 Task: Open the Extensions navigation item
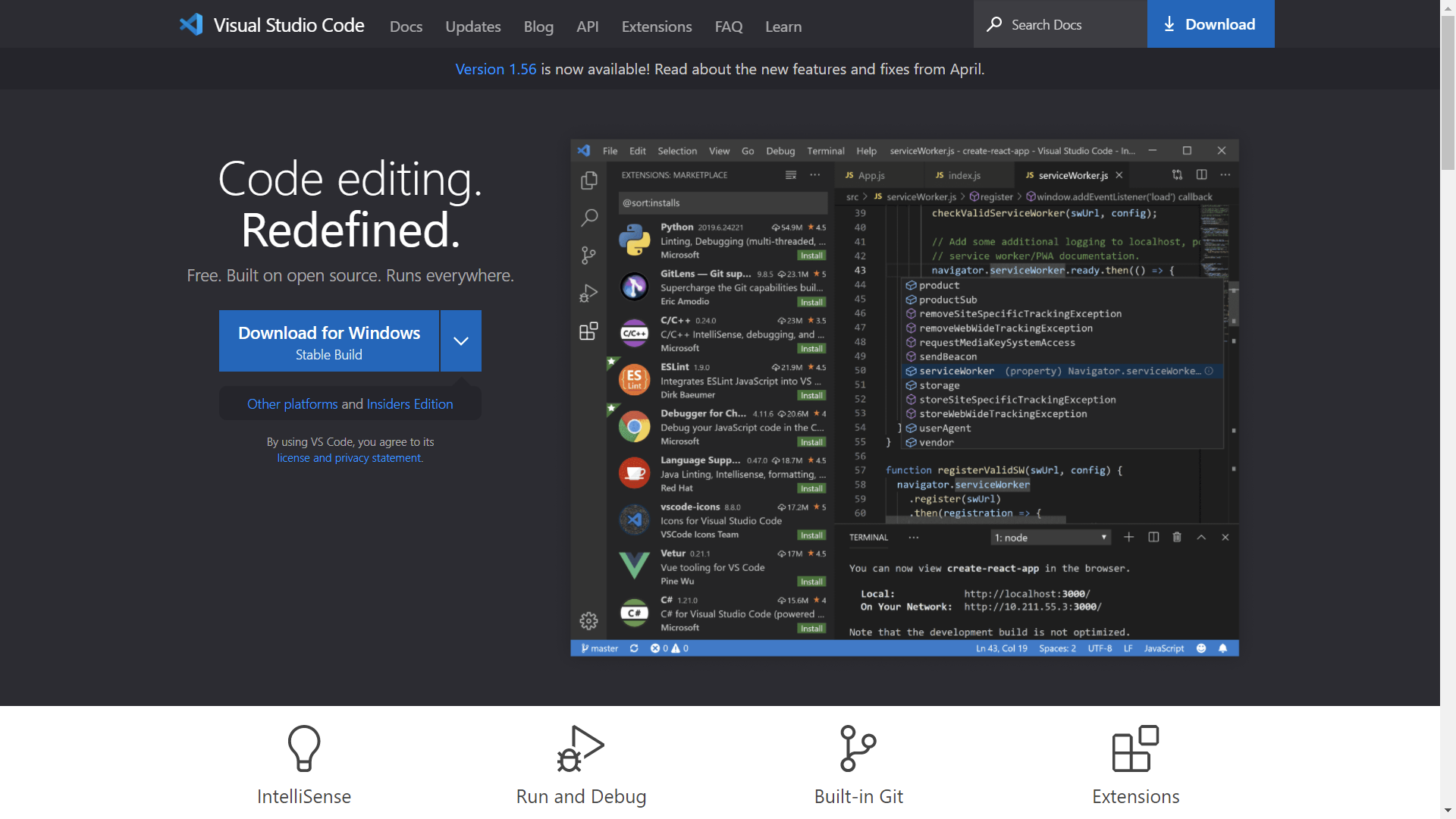tap(657, 27)
